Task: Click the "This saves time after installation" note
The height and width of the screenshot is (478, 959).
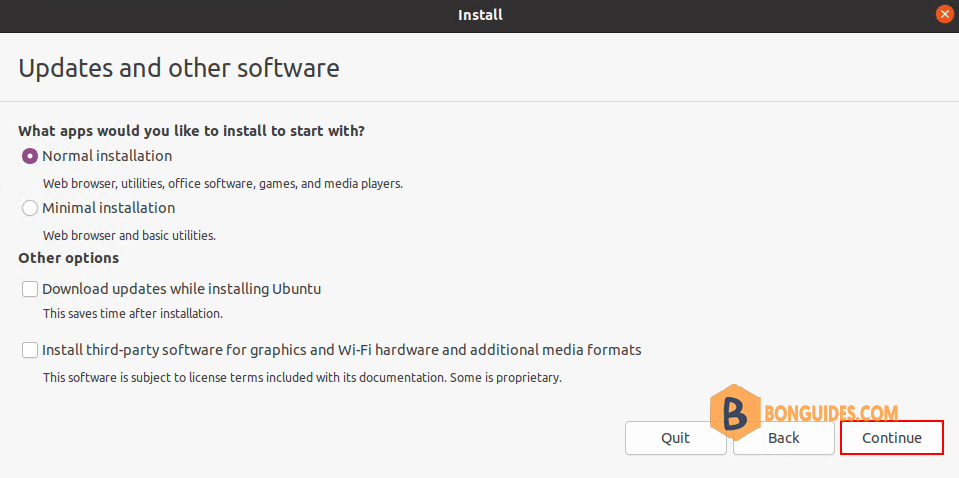Action: (133, 314)
